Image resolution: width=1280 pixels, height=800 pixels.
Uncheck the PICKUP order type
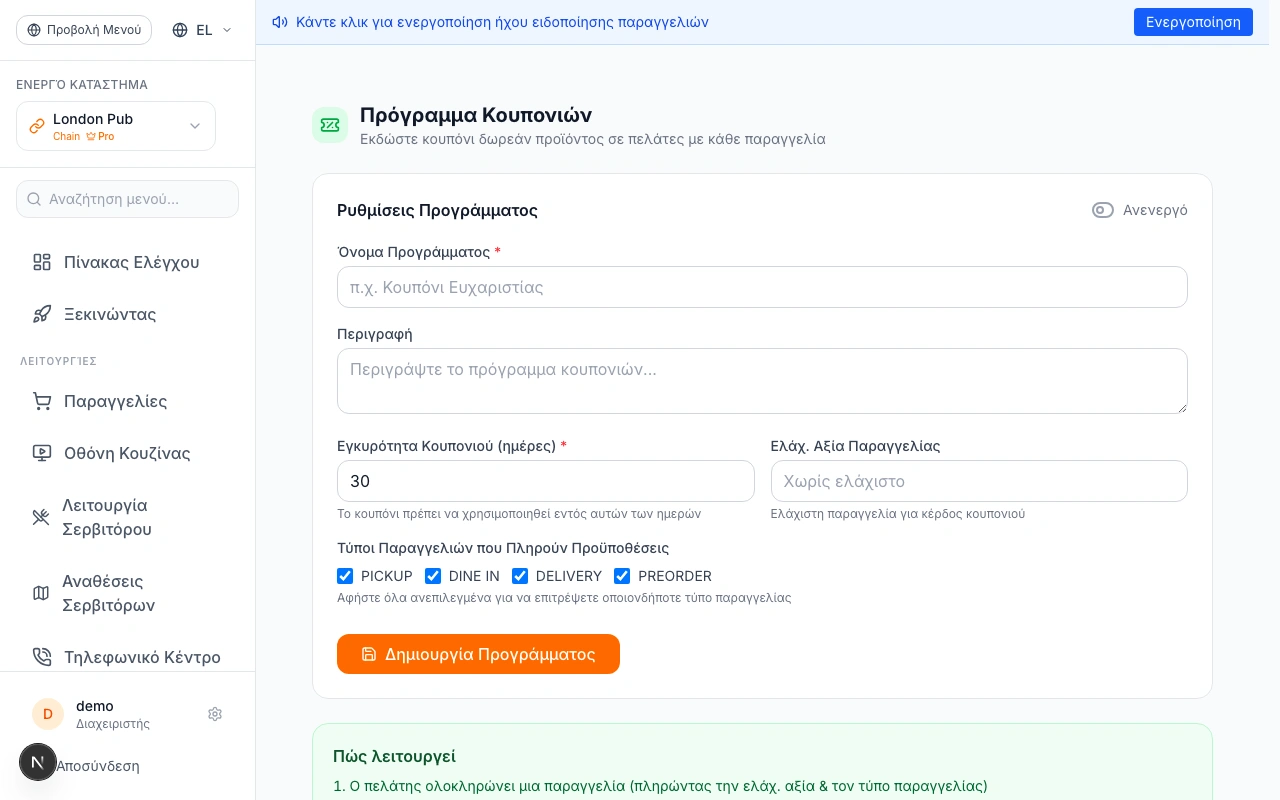point(345,576)
